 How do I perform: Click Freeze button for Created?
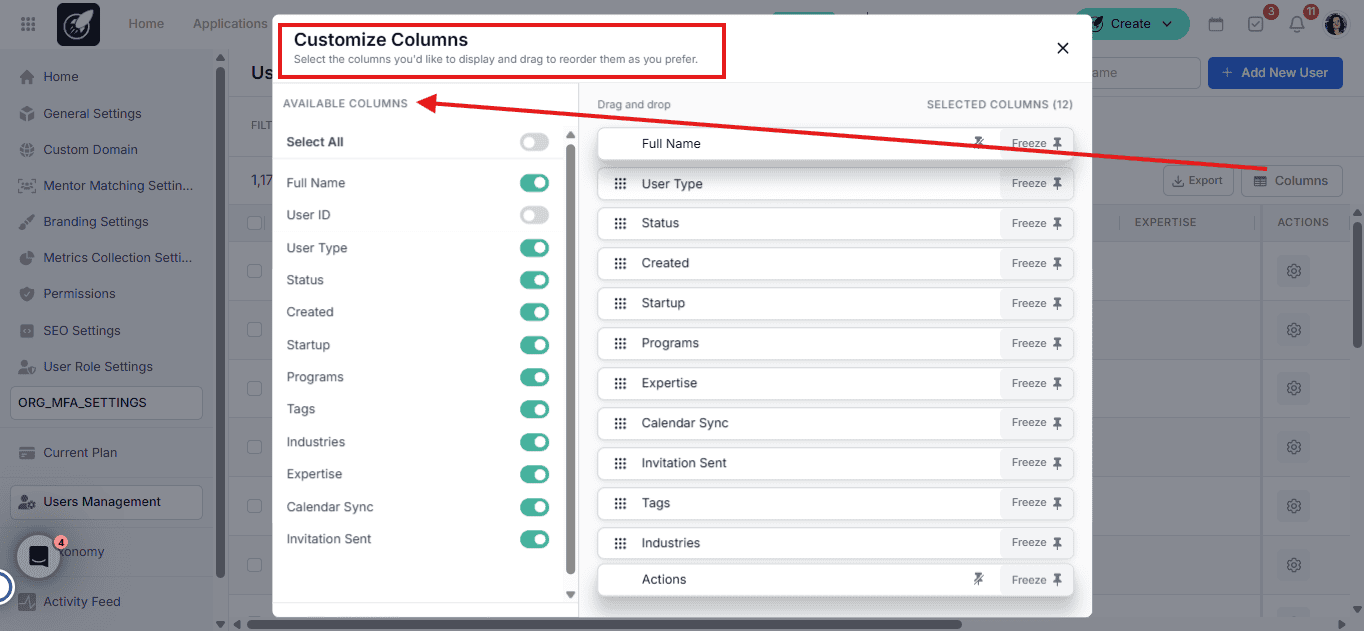[x=1037, y=264]
